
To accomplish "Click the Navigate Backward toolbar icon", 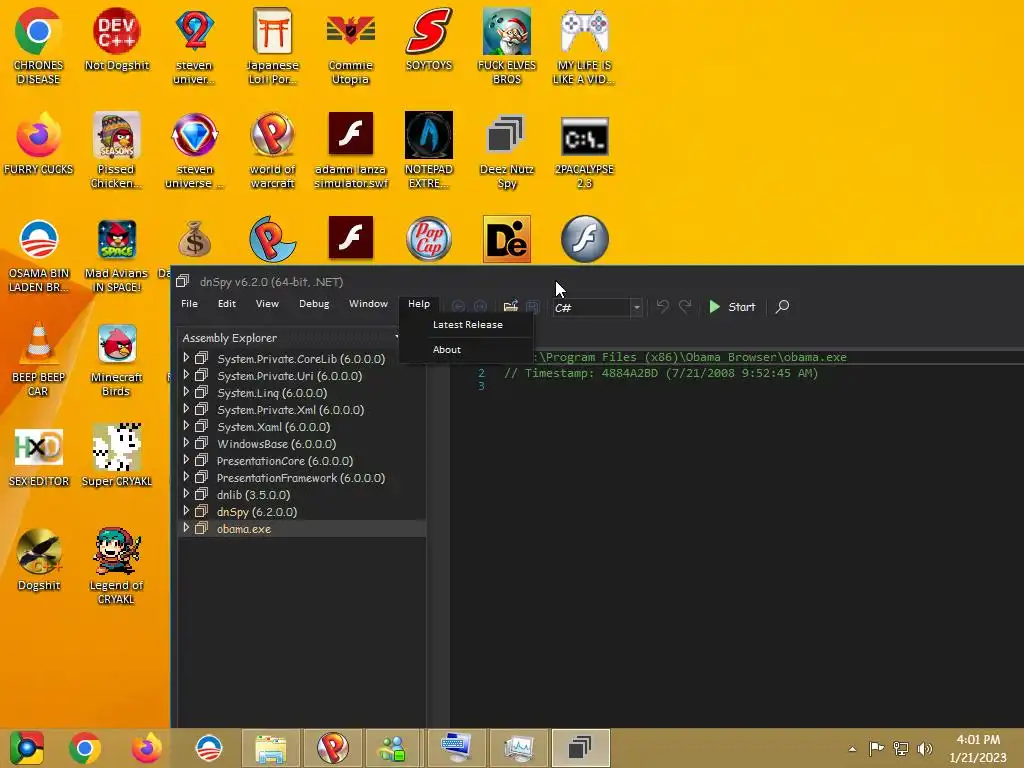I will click(458, 306).
